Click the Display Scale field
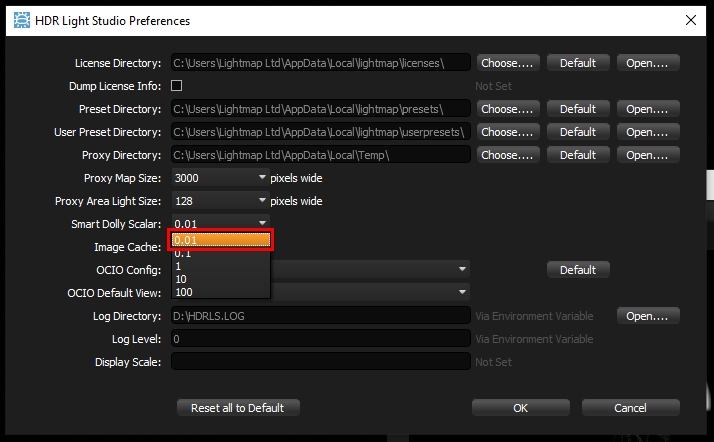The image size is (714, 442). pos(321,362)
